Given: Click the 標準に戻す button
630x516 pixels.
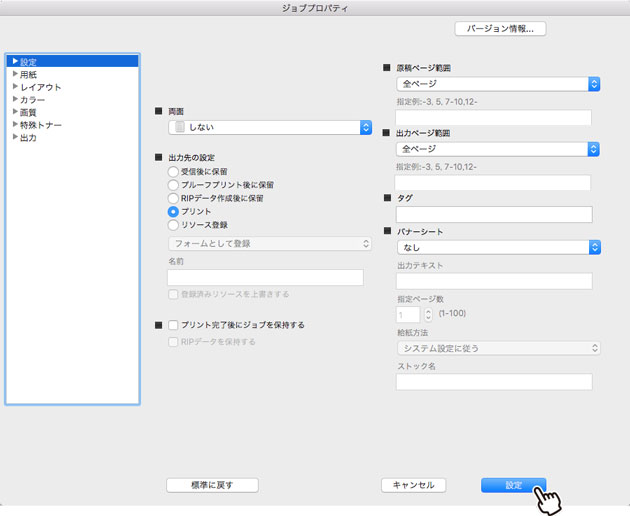Looking at the screenshot, I should coord(212,485).
